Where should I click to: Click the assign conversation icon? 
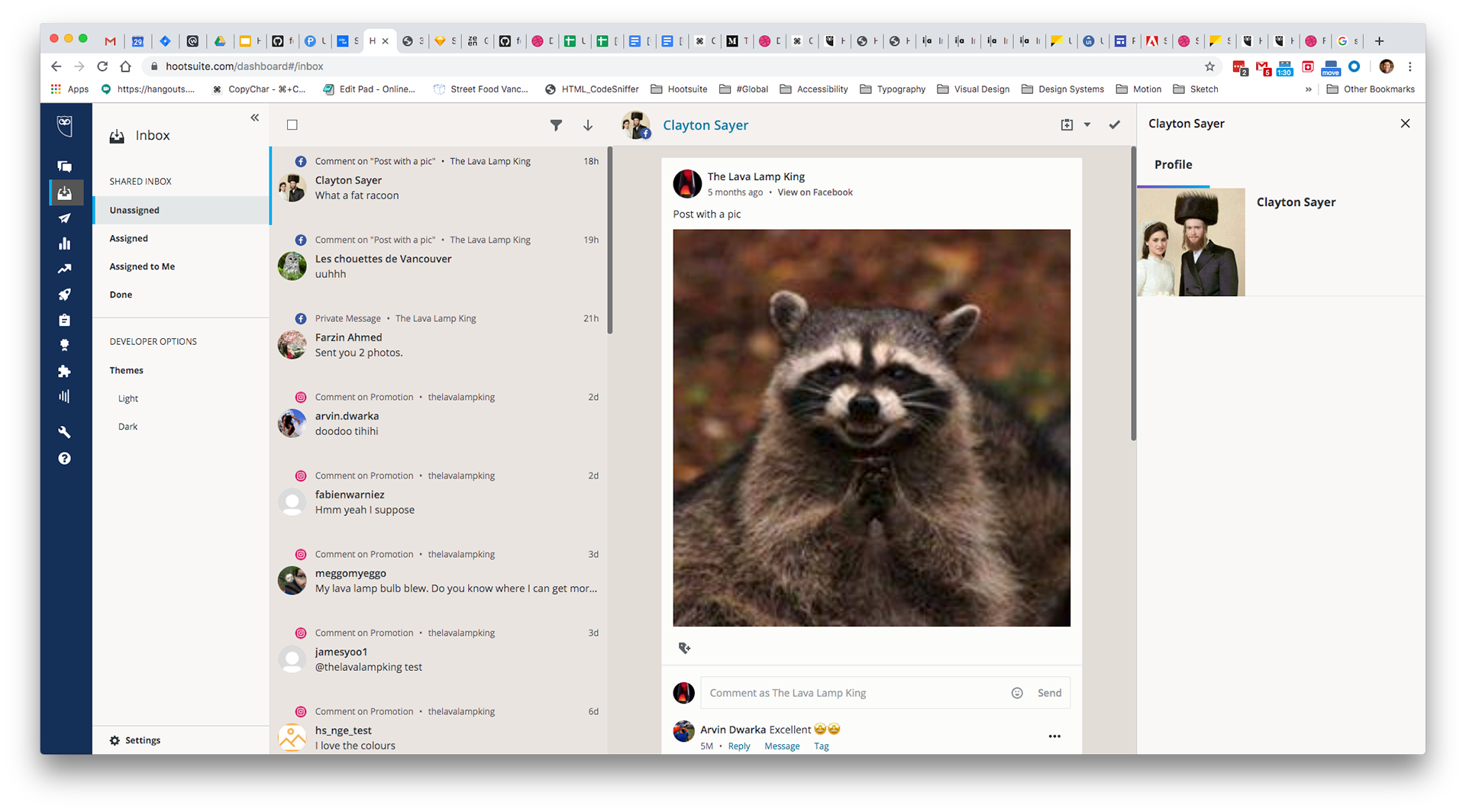(1067, 124)
